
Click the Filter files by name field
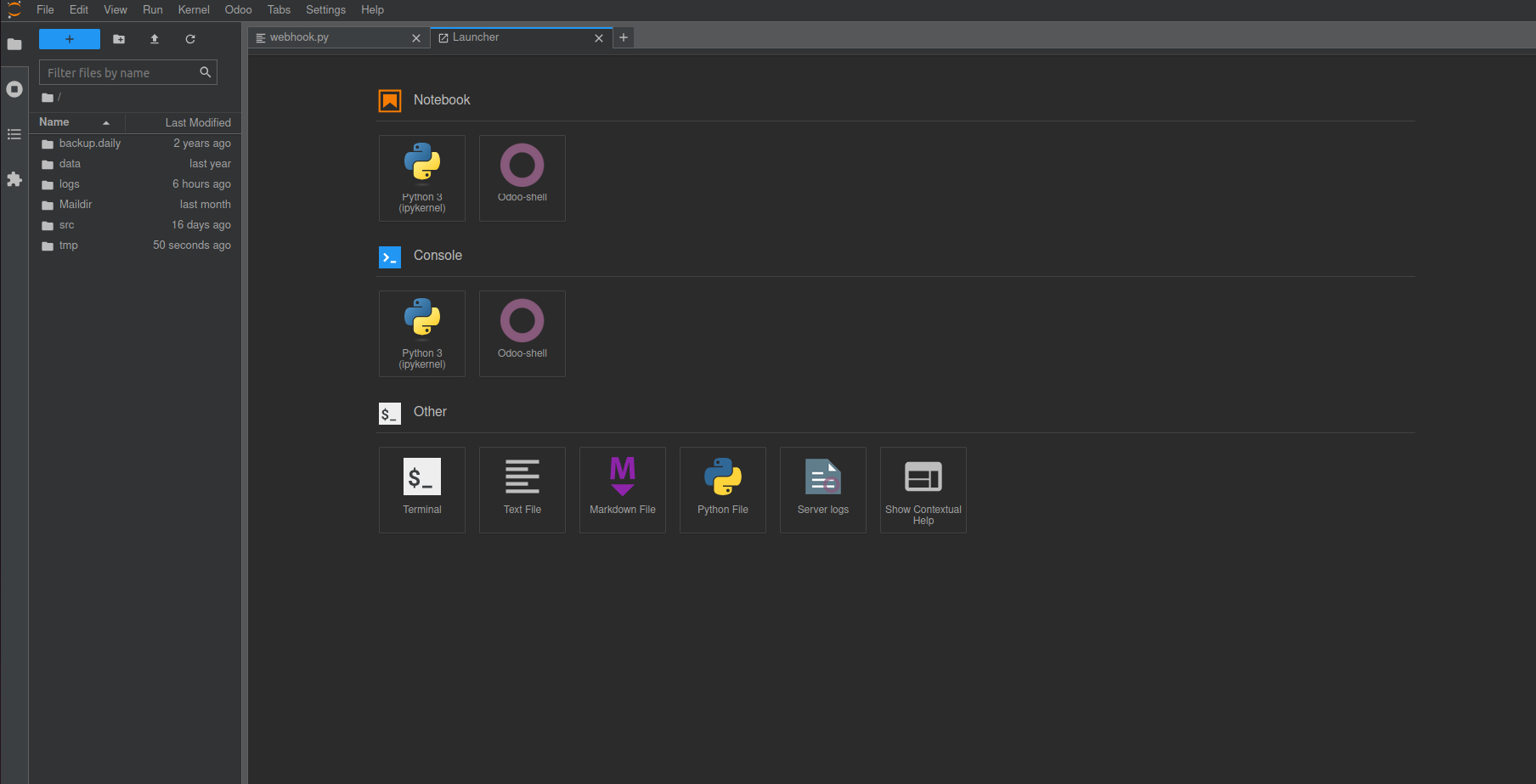coord(121,73)
